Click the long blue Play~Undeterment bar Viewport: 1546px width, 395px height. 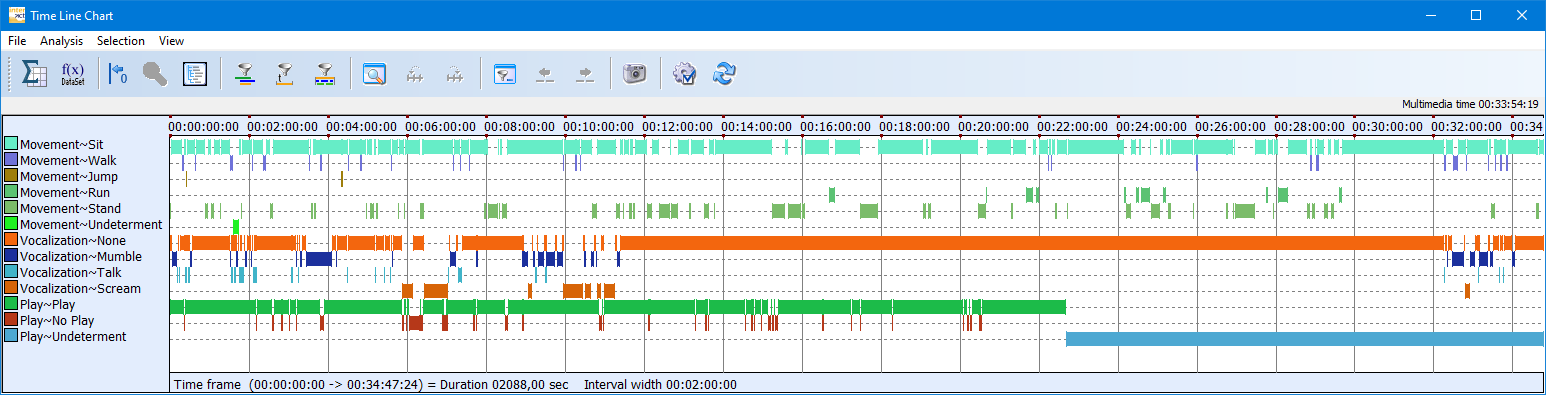coord(1304,339)
